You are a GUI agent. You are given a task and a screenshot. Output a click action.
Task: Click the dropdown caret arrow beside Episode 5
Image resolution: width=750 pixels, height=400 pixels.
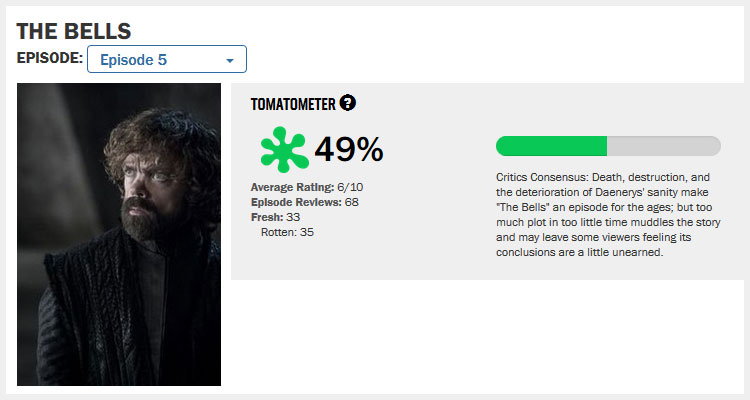230,61
